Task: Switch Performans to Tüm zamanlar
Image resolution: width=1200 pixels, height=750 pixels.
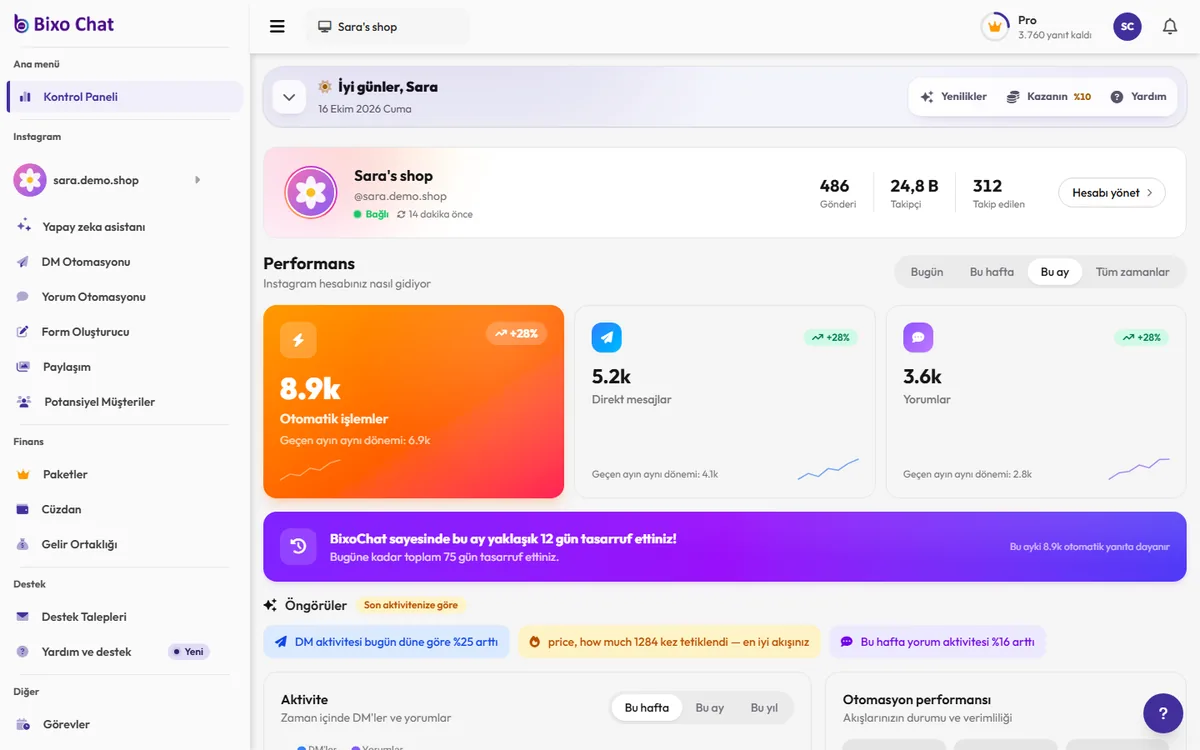Action: 1133,272
